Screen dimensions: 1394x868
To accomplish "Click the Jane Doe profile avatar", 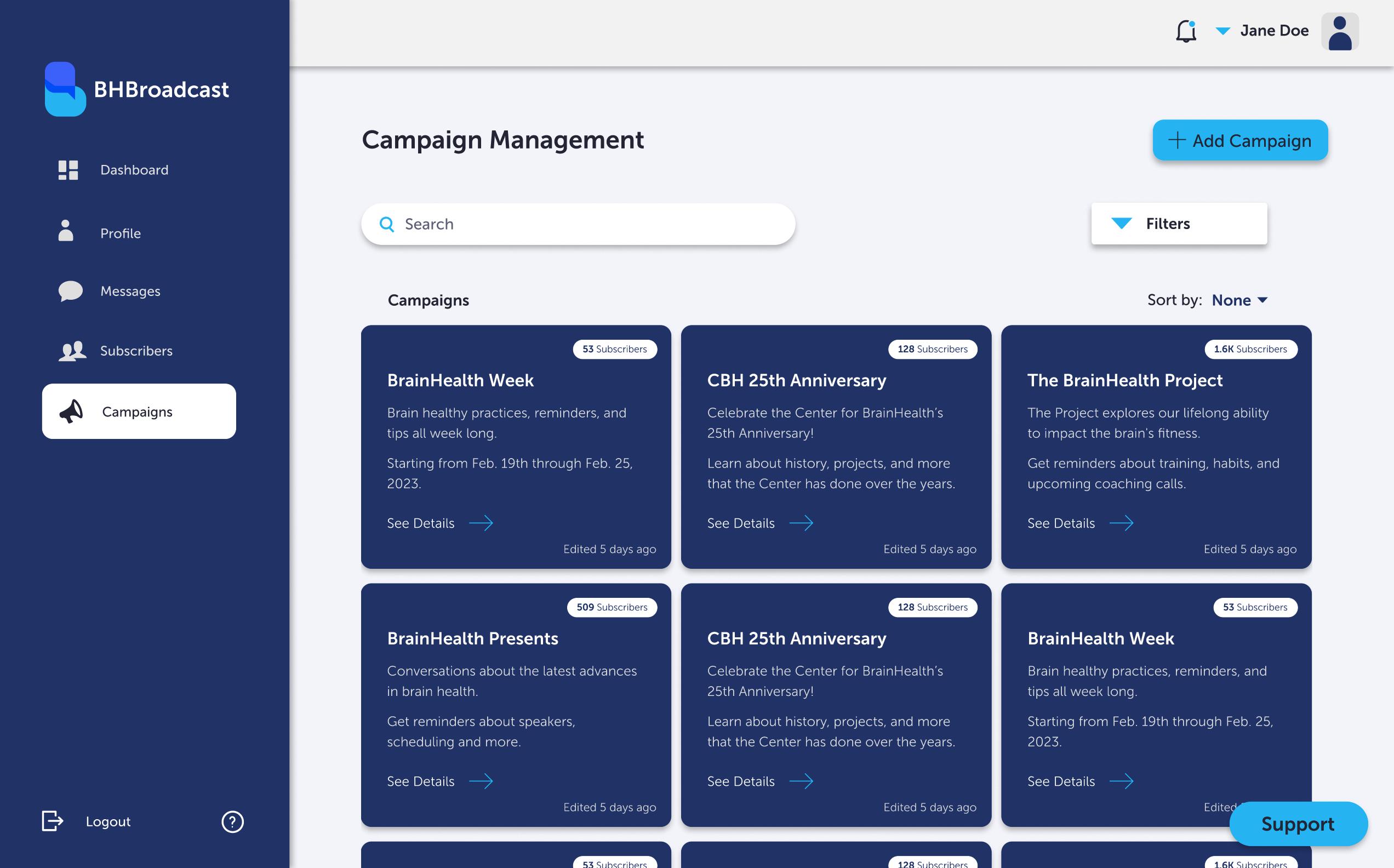I will (x=1340, y=32).
